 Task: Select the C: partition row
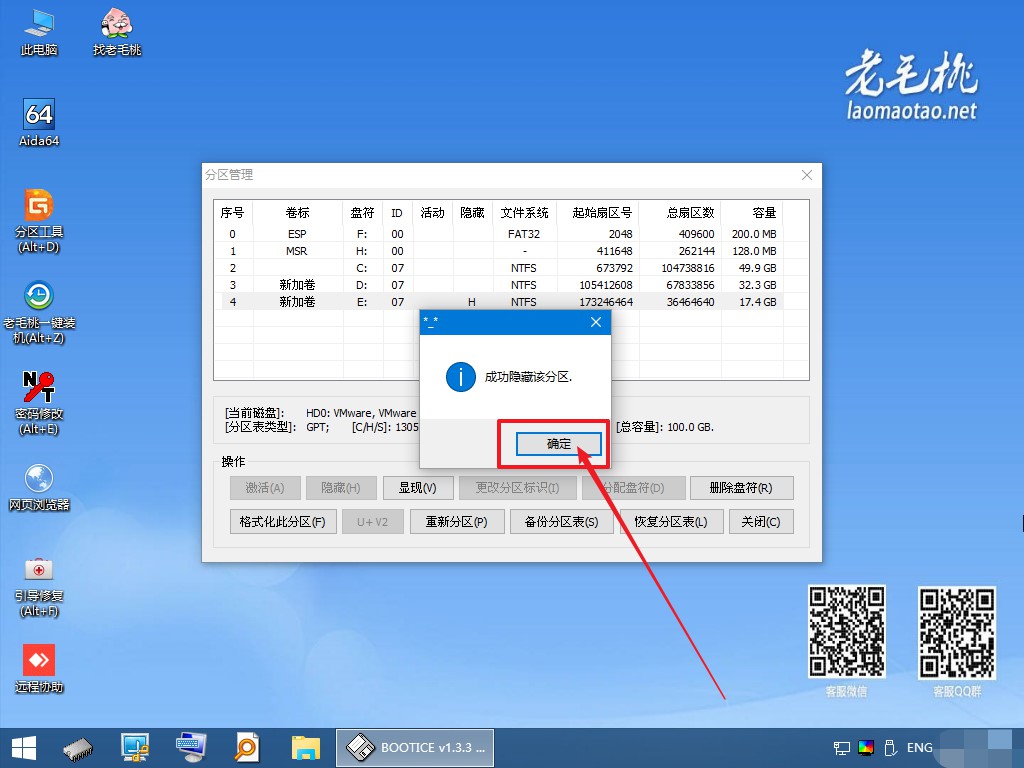(500, 268)
